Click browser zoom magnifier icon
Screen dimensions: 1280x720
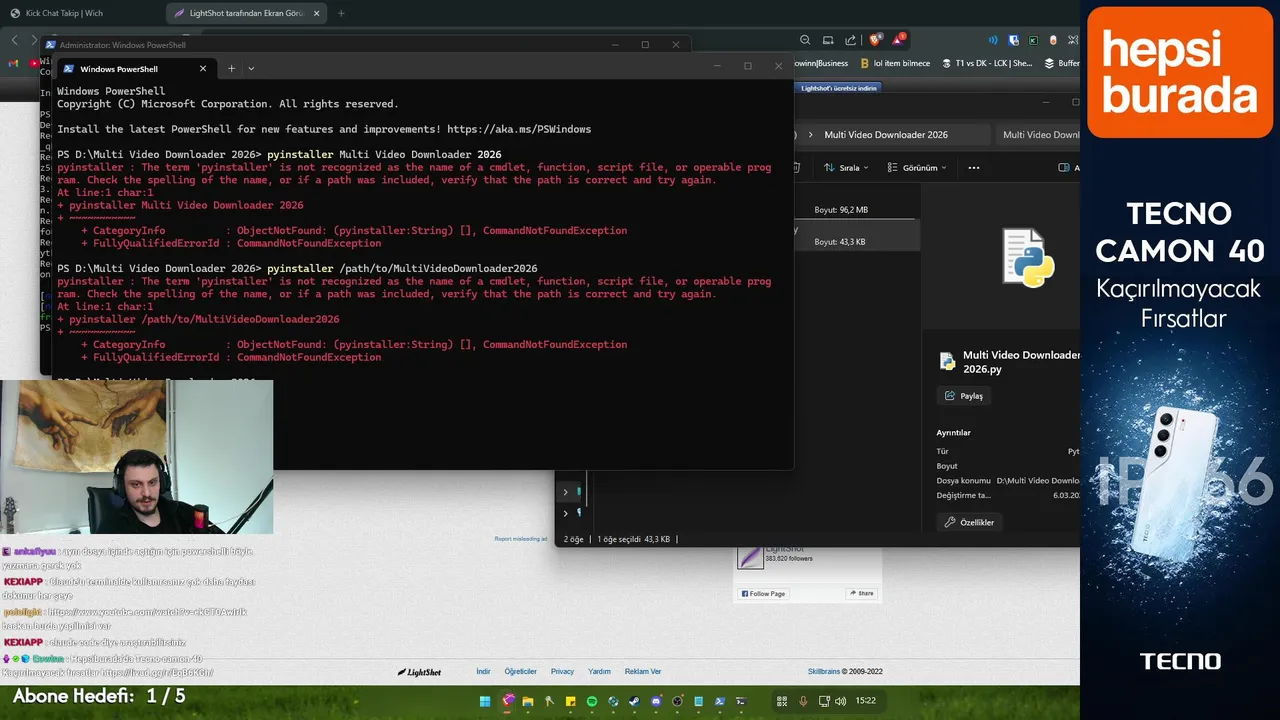805,40
